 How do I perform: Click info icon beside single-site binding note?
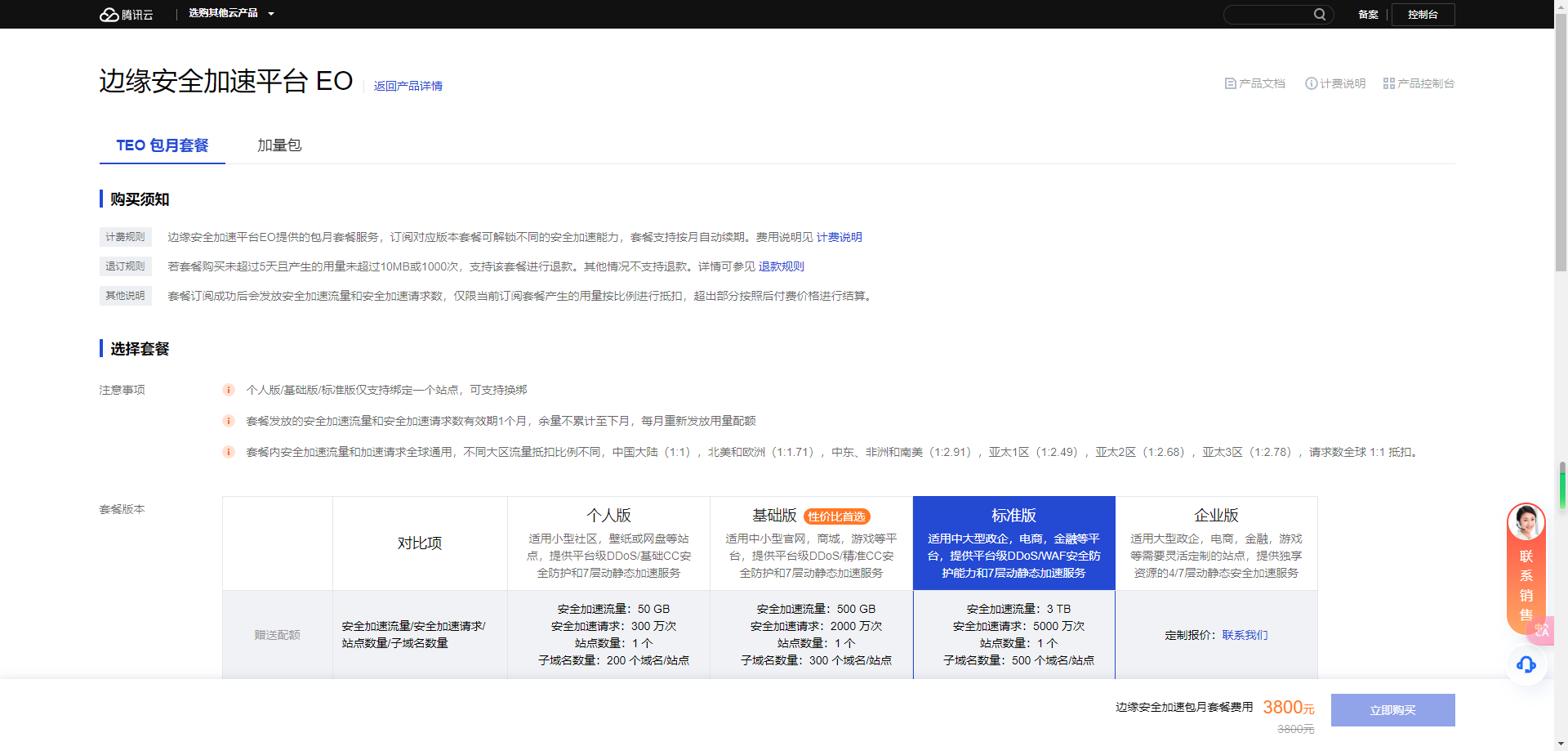point(229,390)
